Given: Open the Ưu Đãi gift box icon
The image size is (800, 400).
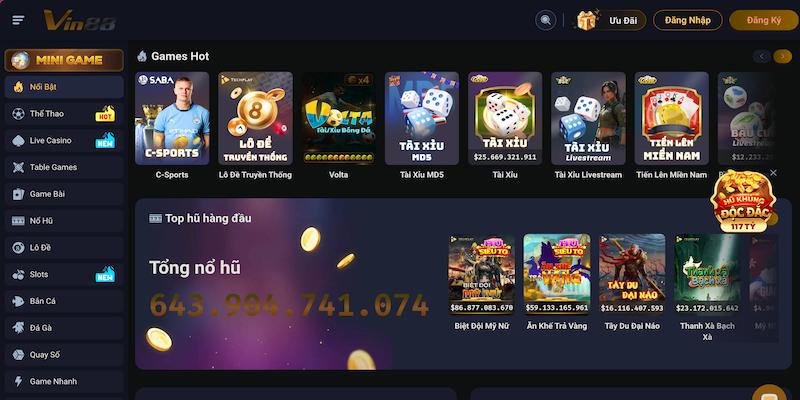Looking at the screenshot, I should click(587, 20).
